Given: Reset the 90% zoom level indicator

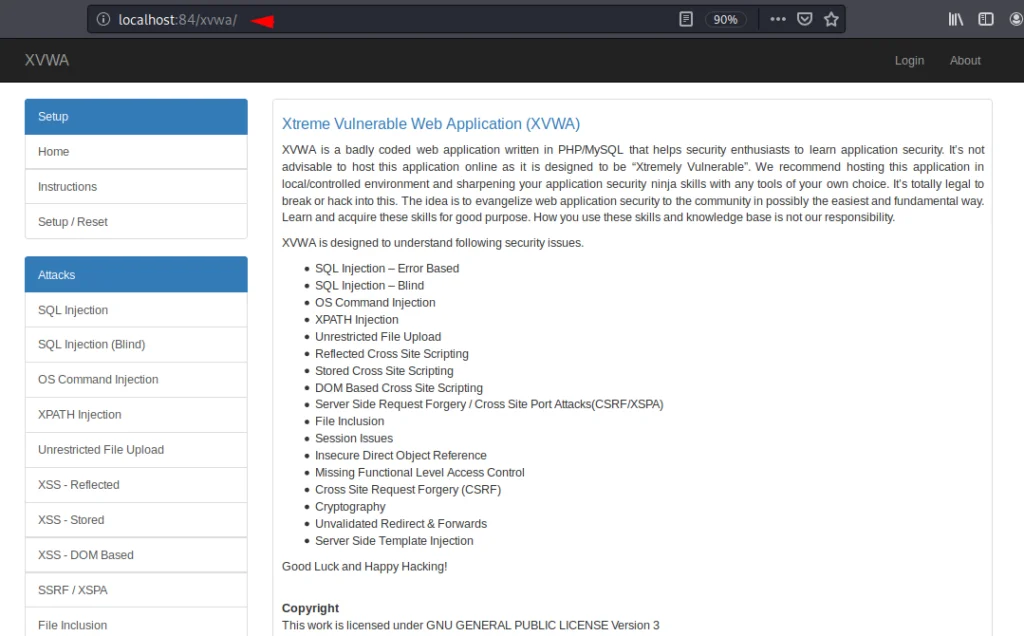Looking at the screenshot, I should 725,20.
